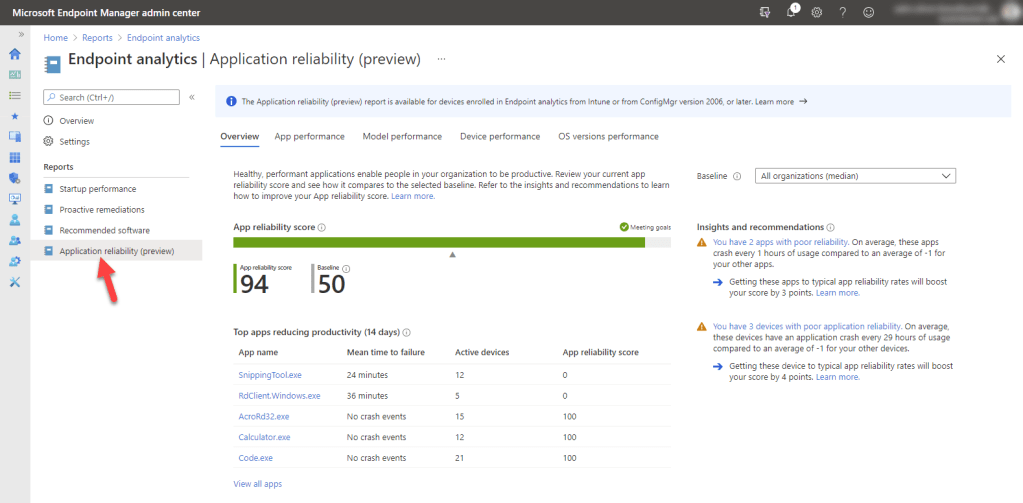Click info icon beside Baseline dropdown label
1023x503 pixels.
(x=737, y=176)
